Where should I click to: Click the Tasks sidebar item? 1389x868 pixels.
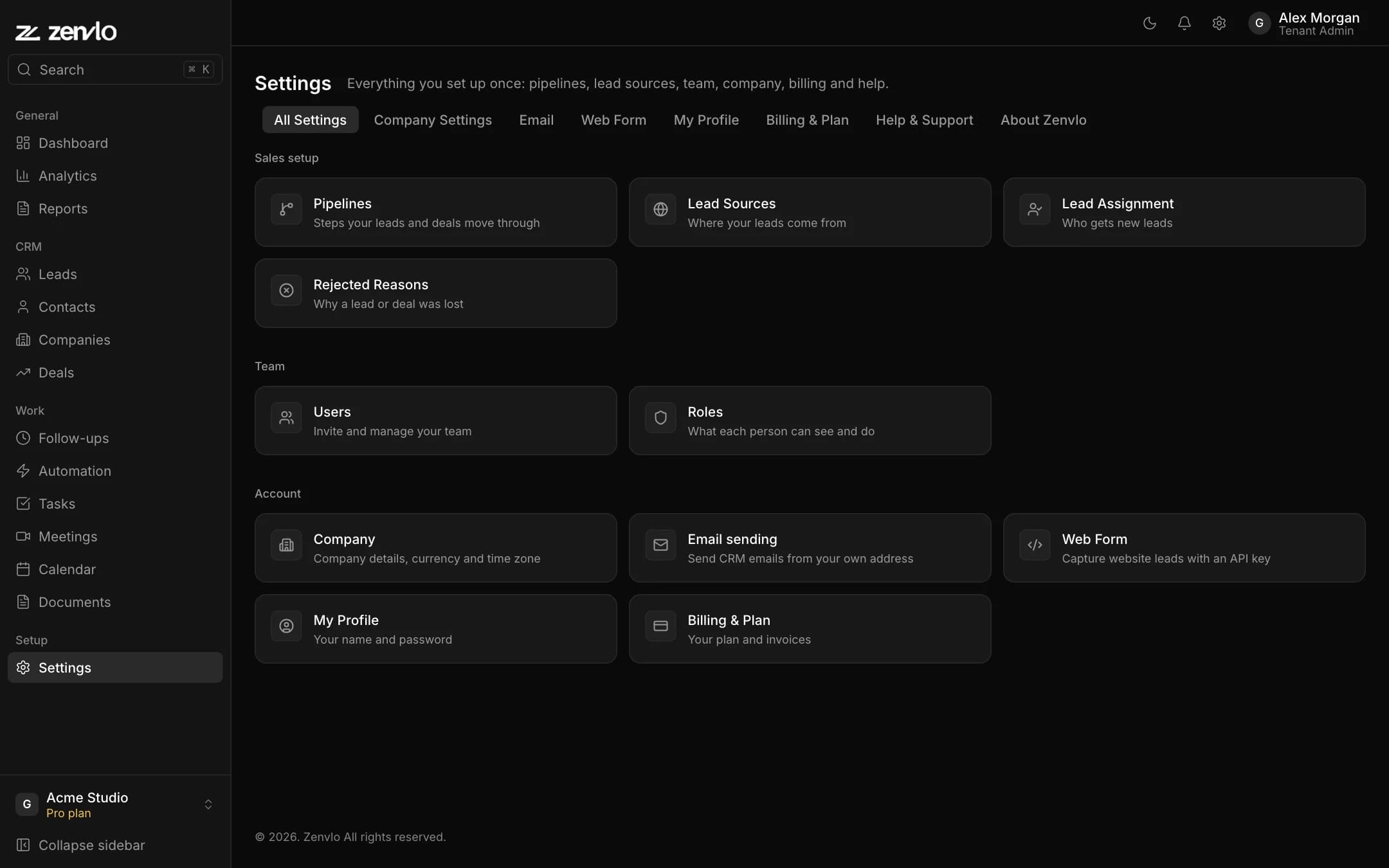pos(115,503)
